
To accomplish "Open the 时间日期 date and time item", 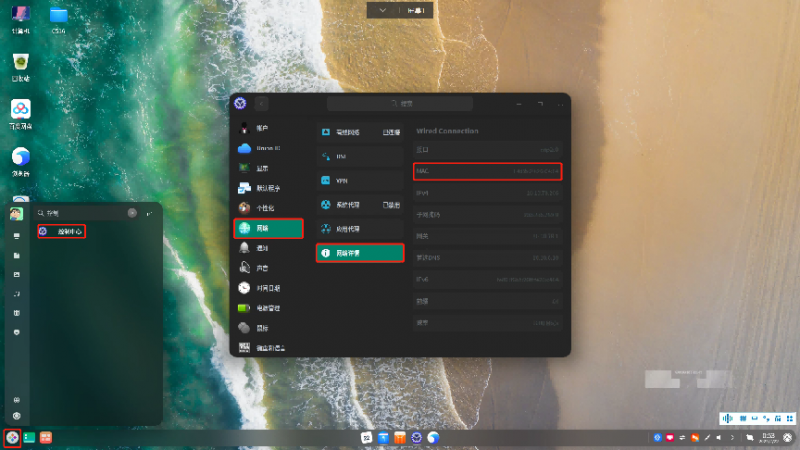I will 268,288.
